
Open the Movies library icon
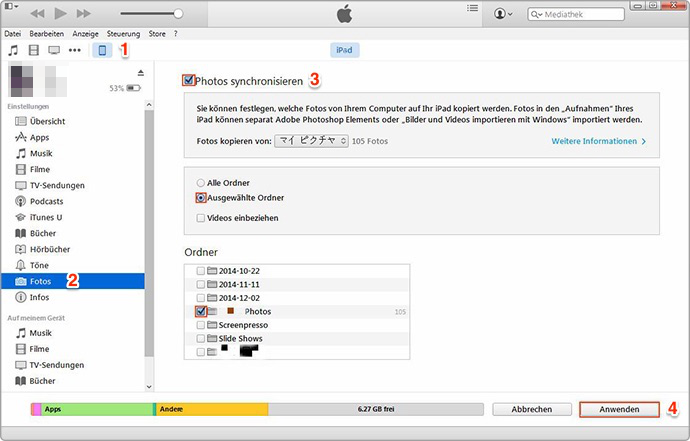click(33, 50)
